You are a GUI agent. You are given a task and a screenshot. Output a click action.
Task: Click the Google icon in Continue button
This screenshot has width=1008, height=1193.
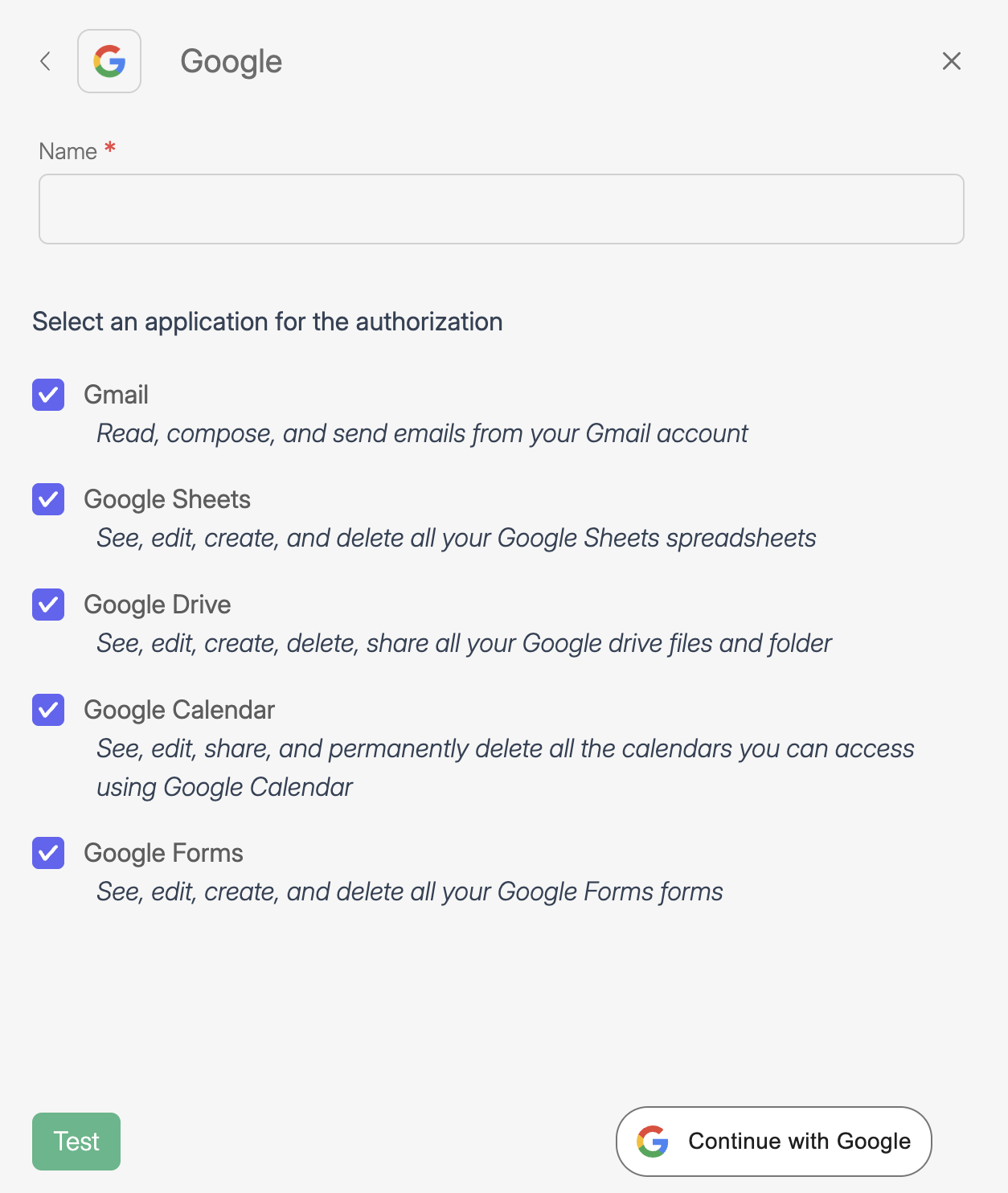point(653,1142)
